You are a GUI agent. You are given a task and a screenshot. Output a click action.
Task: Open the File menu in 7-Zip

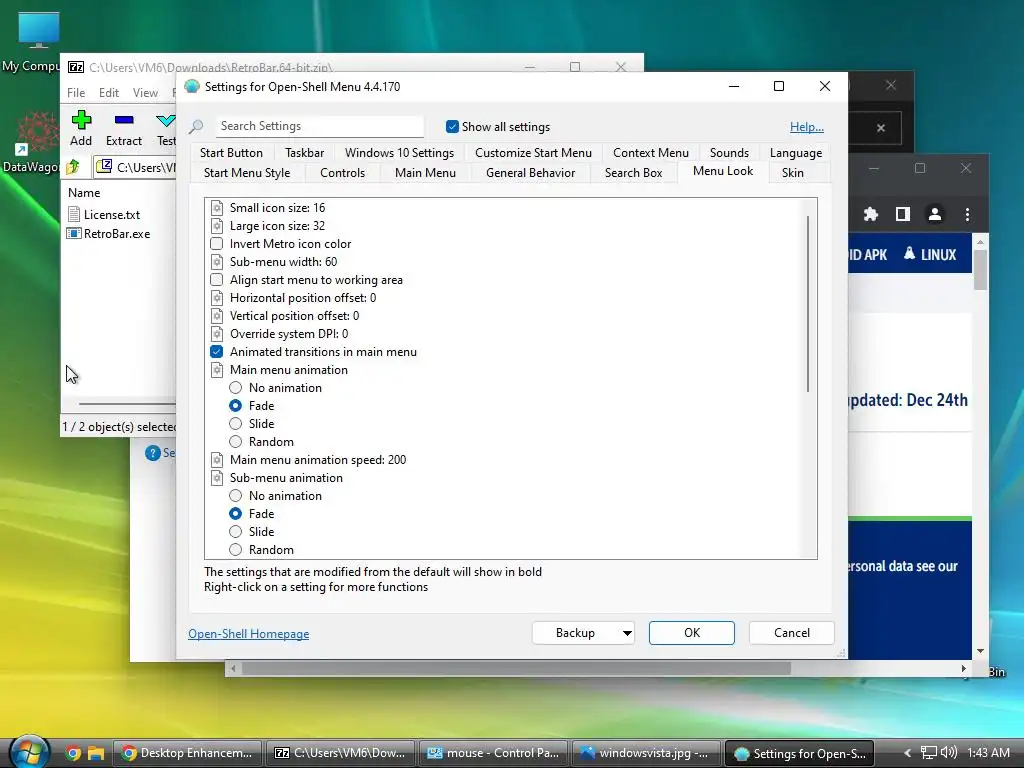pyautogui.click(x=76, y=93)
